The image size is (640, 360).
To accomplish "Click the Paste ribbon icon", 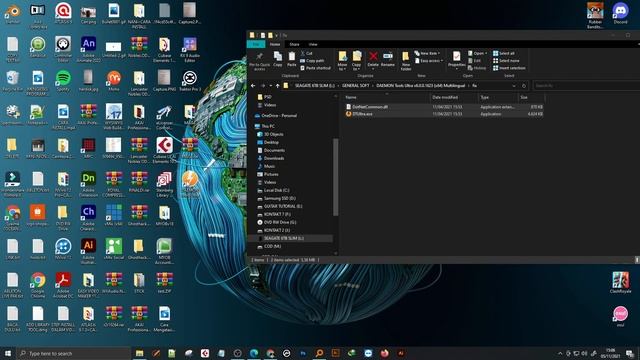I will (x=291, y=59).
